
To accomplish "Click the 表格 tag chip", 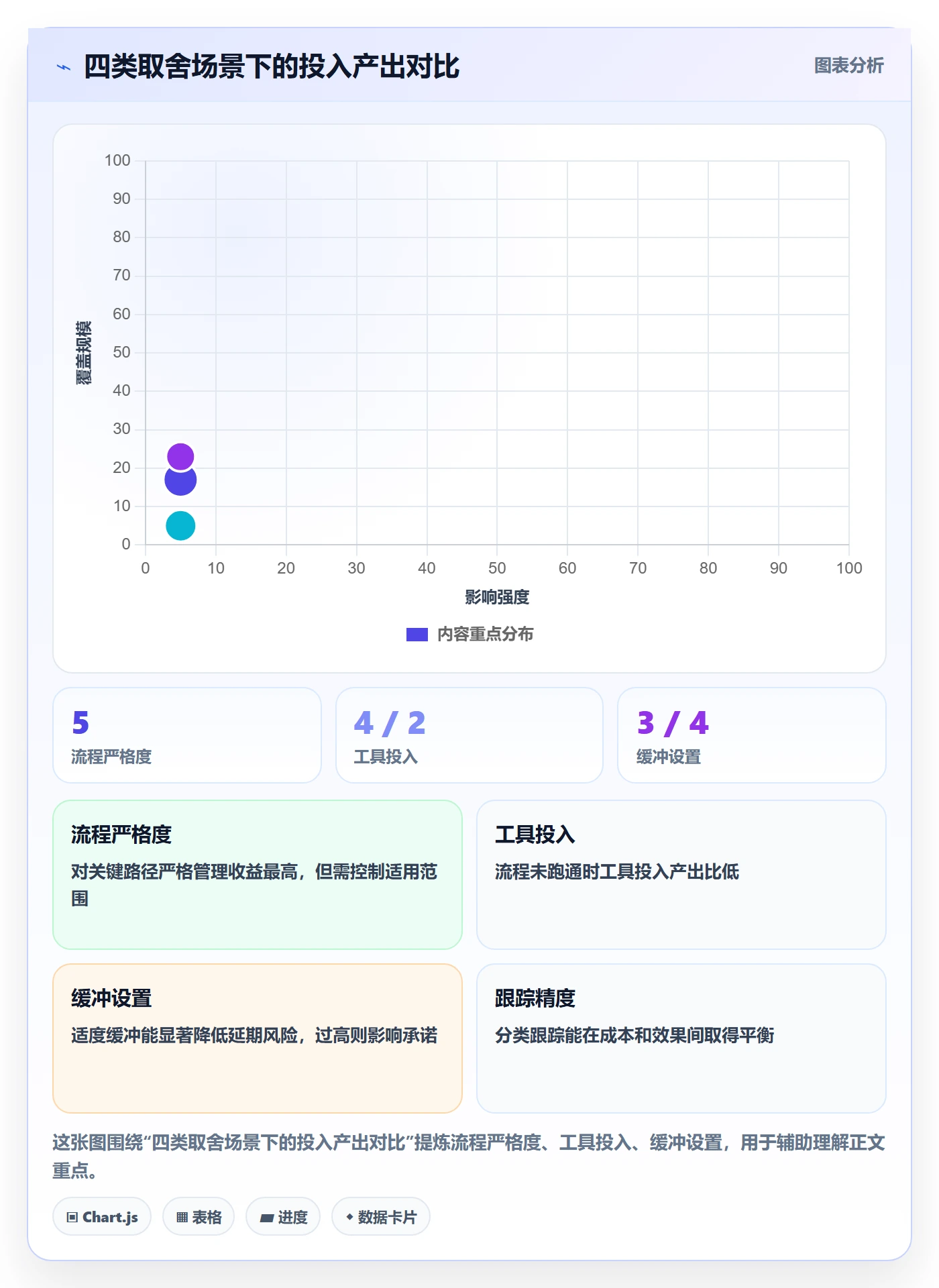I will [x=199, y=1217].
